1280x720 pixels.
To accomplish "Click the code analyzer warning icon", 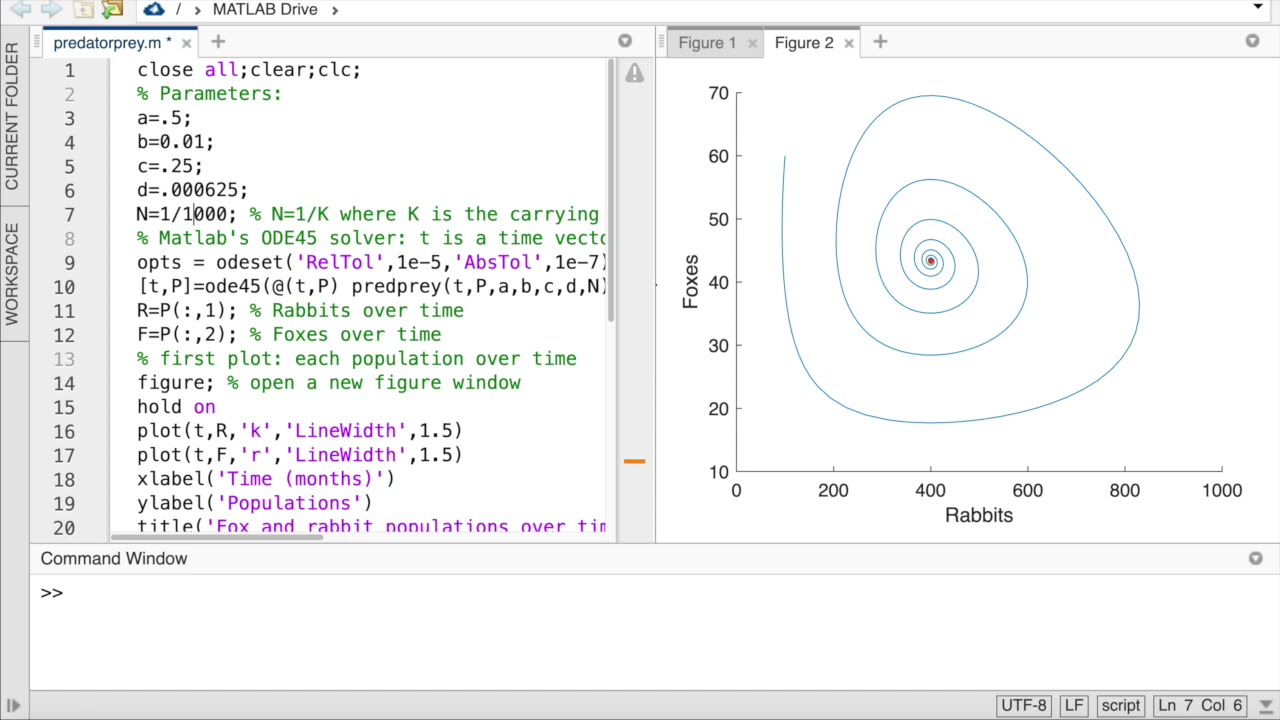I will tap(635, 73).
